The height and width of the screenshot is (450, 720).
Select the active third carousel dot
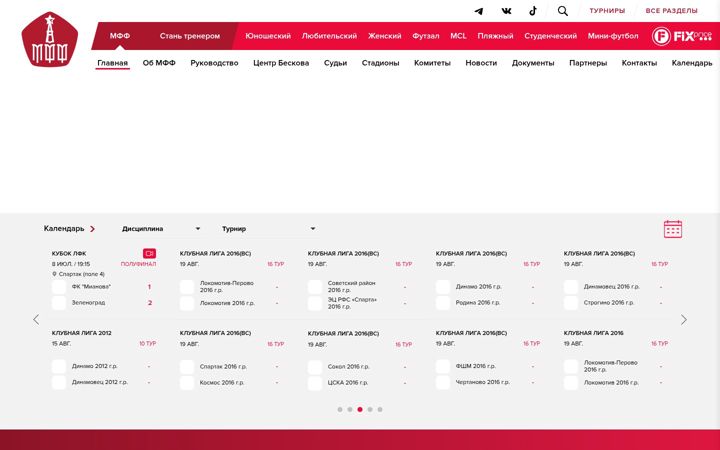tap(360, 410)
